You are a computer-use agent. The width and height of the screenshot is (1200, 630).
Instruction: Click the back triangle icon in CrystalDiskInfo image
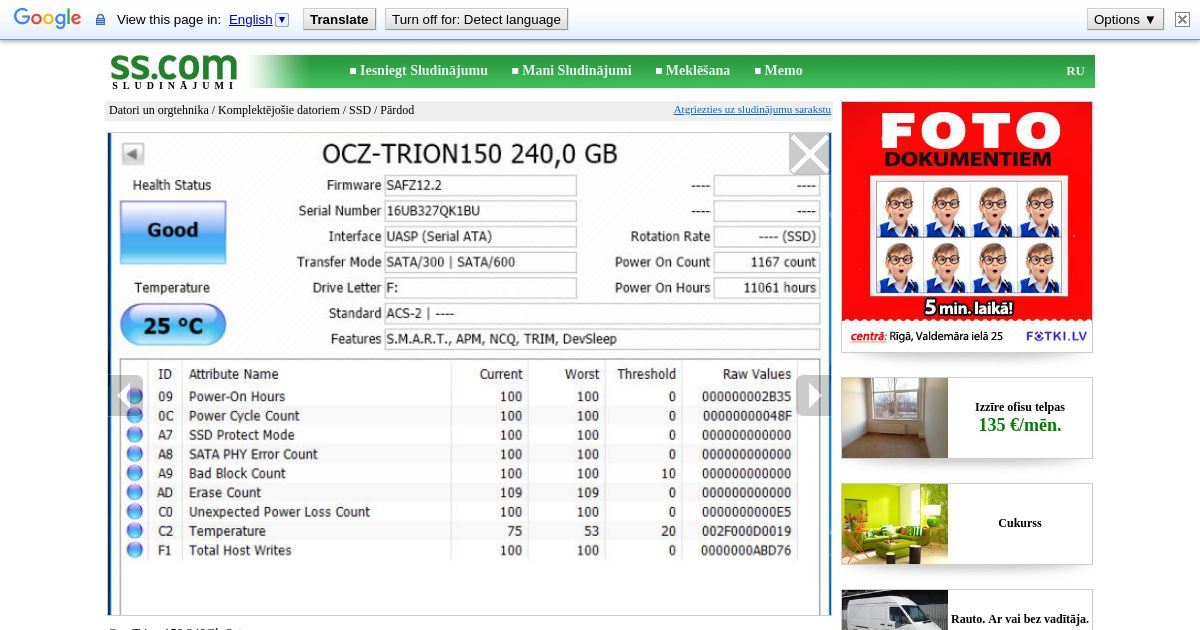click(133, 154)
